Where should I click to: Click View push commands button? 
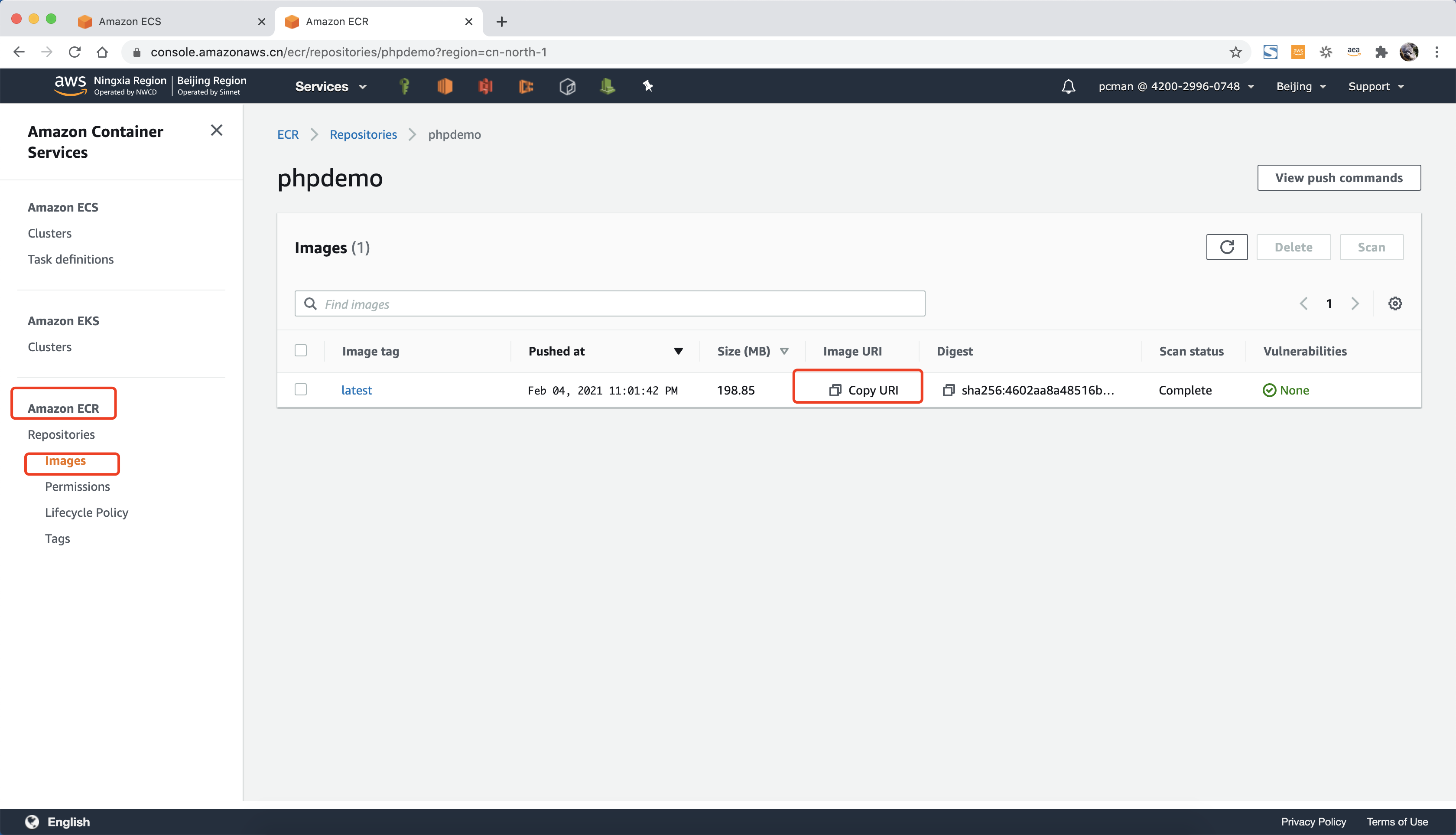[x=1339, y=178]
